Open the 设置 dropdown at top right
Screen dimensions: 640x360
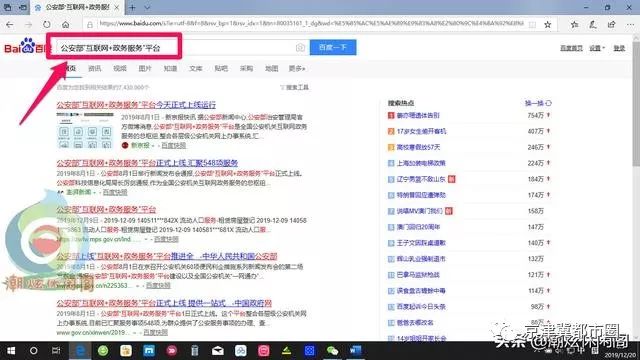tap(597, 48)
